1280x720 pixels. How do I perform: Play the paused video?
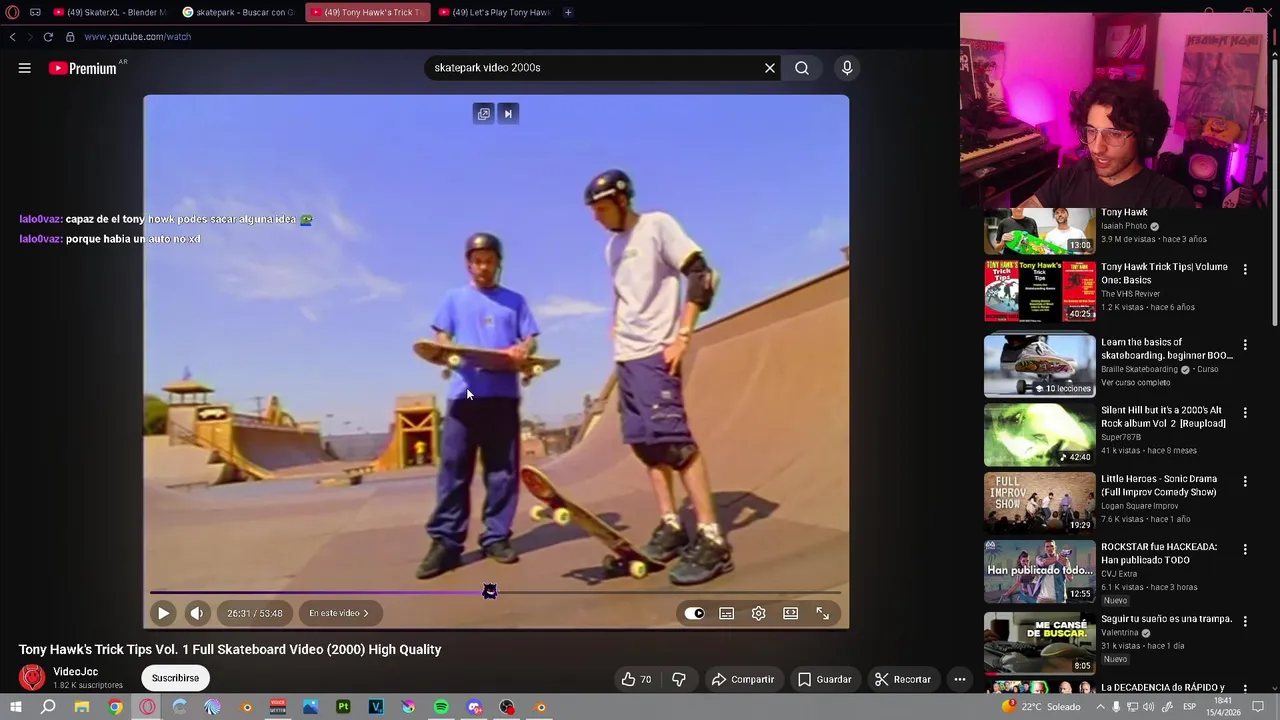point(163,613)
